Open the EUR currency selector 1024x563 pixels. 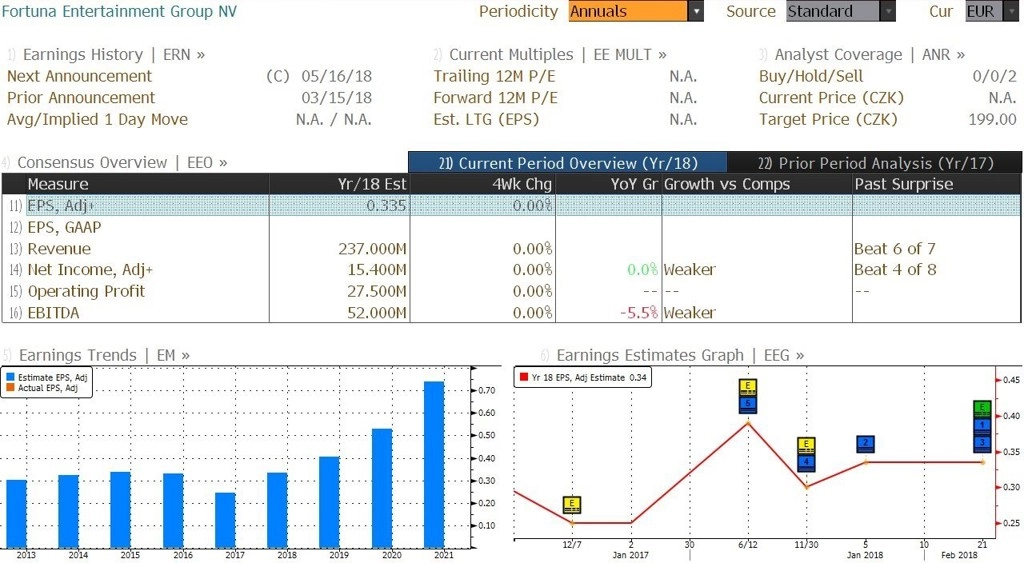(x=991, y=11)
